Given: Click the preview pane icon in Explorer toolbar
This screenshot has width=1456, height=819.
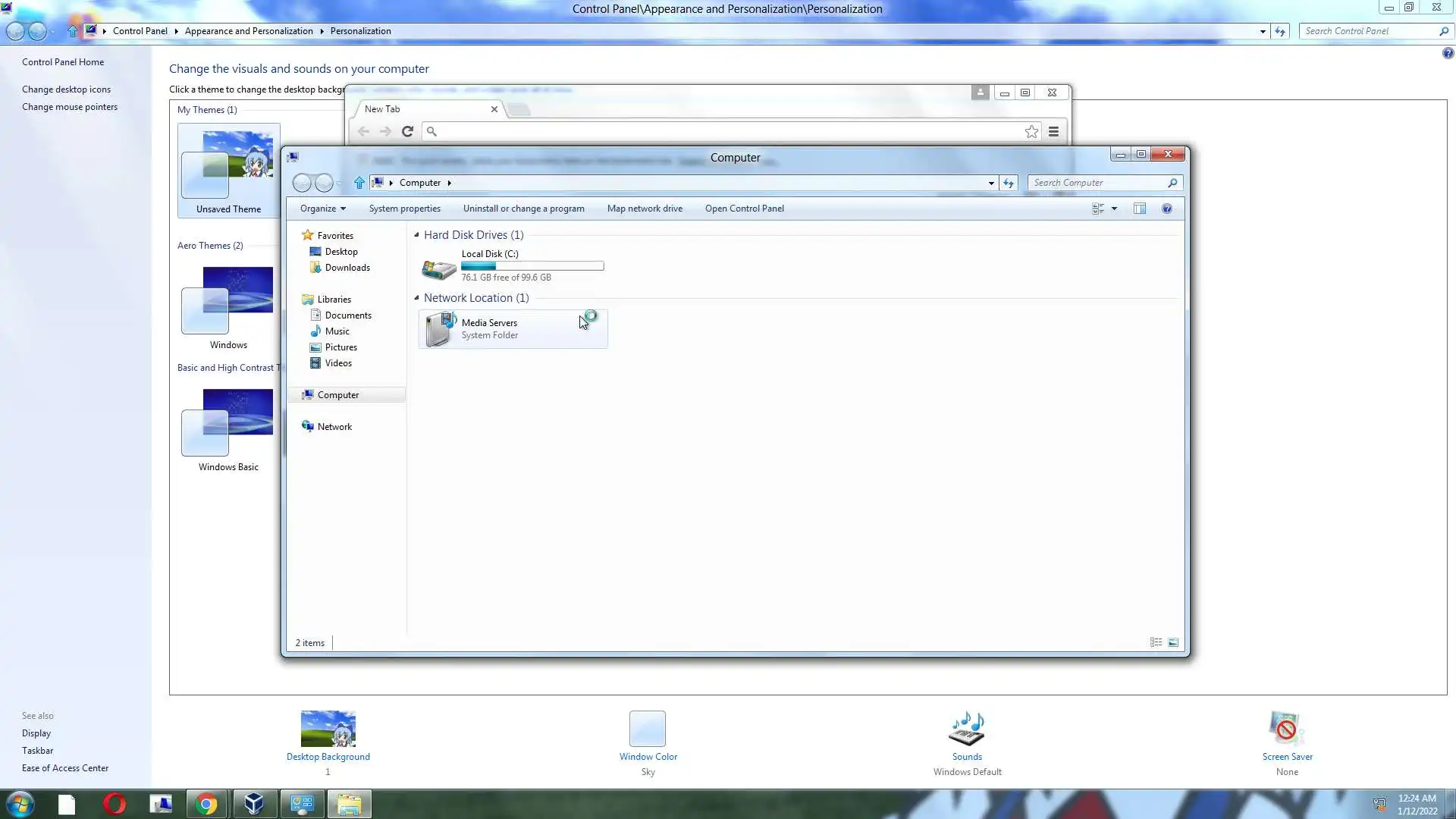Looking at the screenshot, I should pos(1139,209).
